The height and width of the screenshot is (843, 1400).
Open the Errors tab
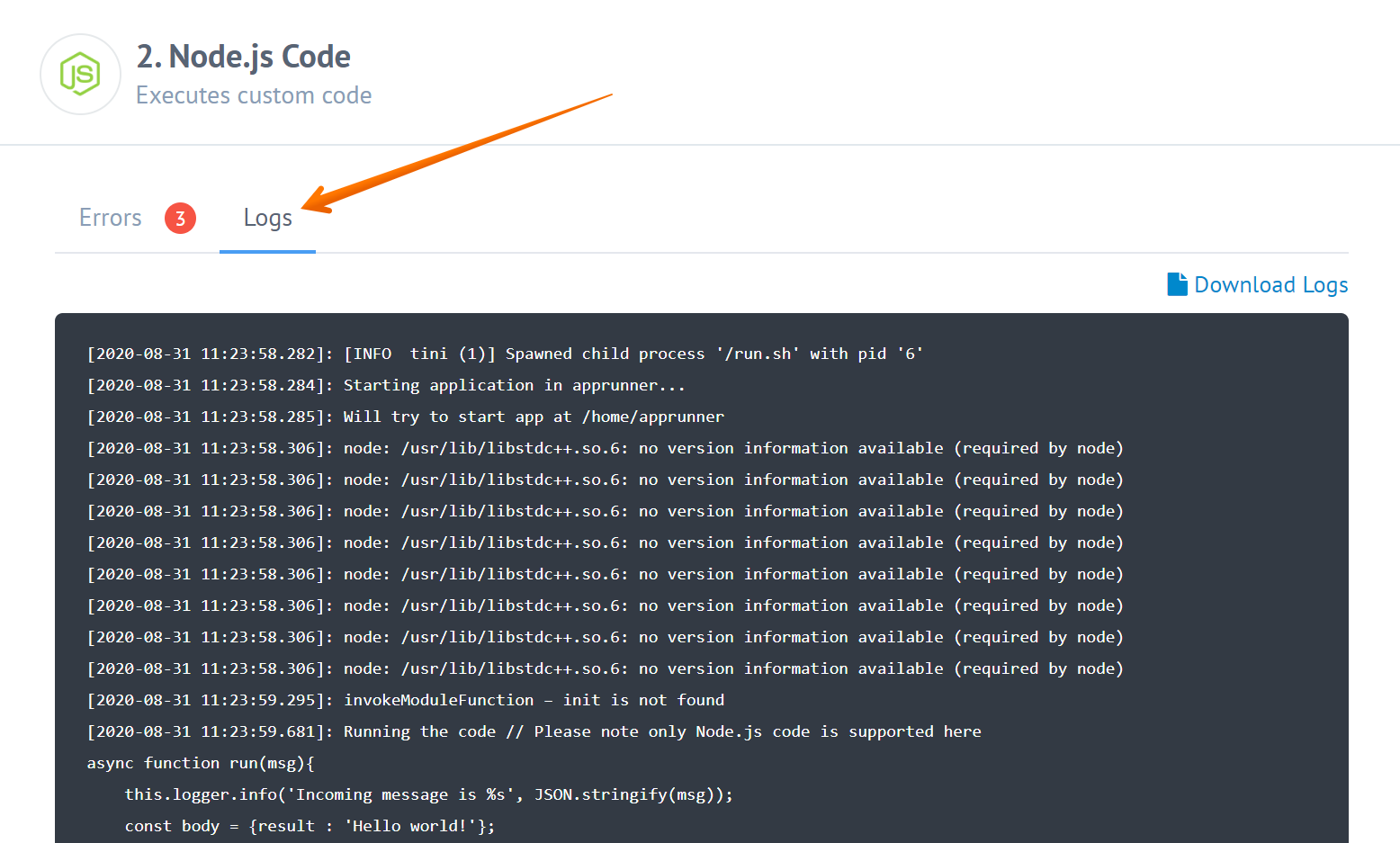click(111, 218)
